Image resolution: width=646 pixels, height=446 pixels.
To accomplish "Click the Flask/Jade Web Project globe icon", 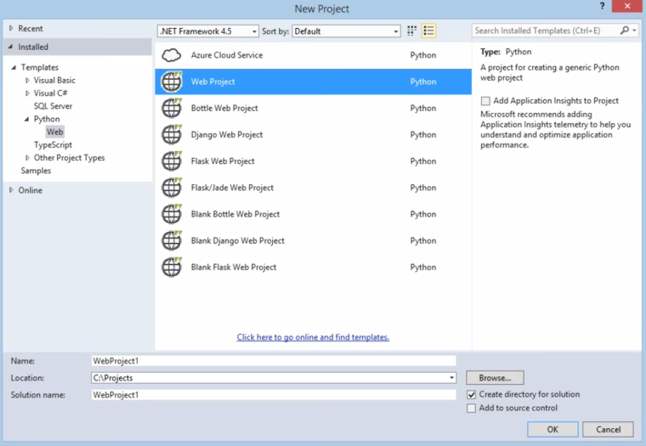I will 172,187.
